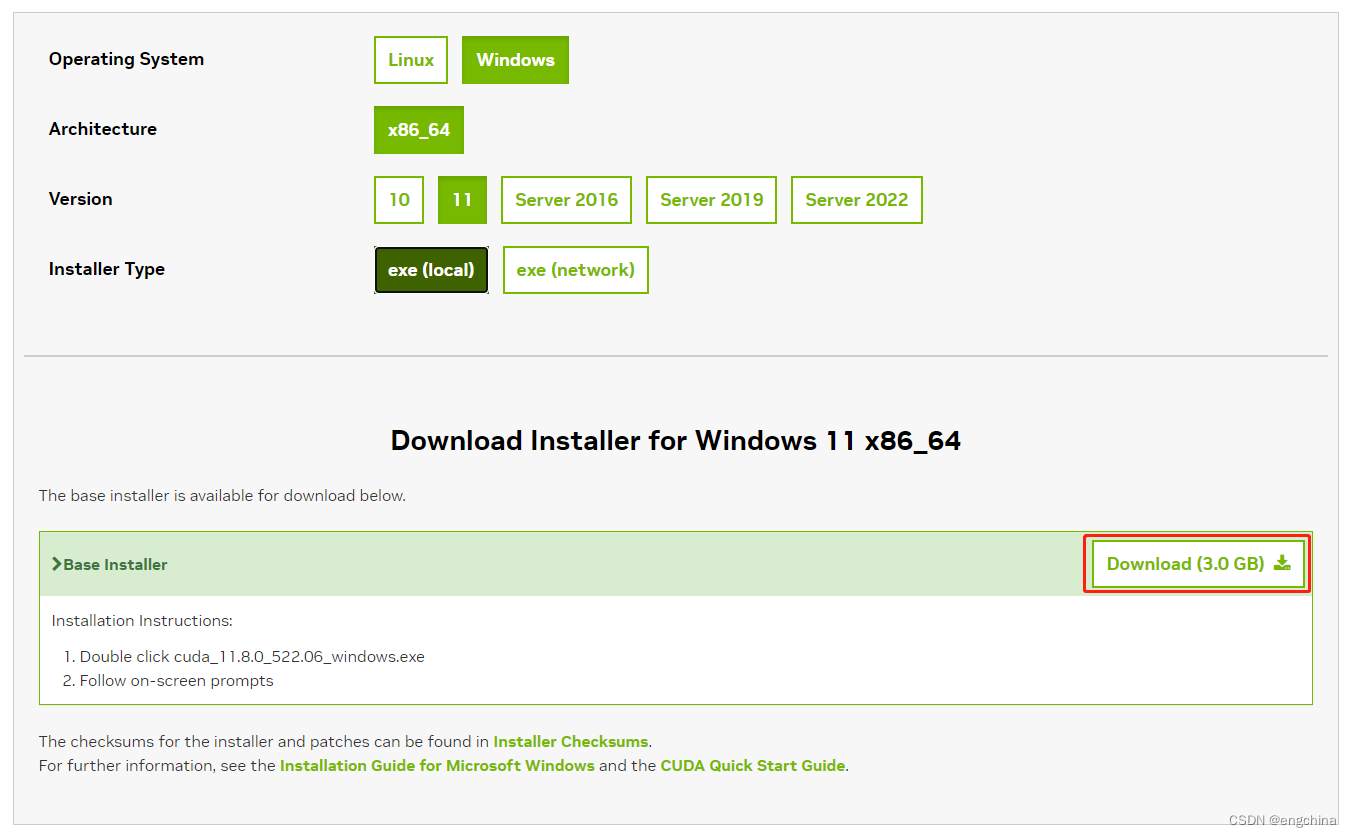Open the CUDA Quick Start Guide link

(x=753, y=766)
